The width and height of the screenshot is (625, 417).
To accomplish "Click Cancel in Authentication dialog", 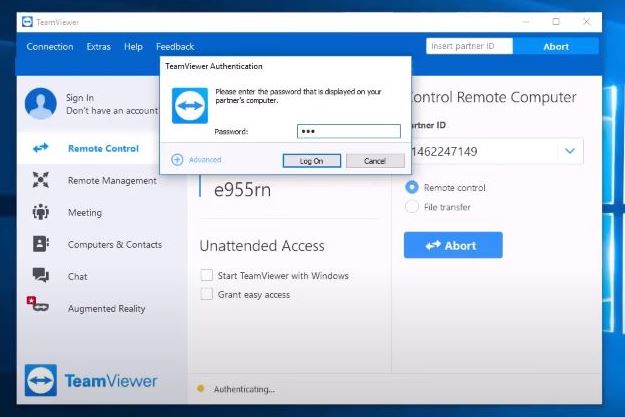I will click(x=375, y=161).
